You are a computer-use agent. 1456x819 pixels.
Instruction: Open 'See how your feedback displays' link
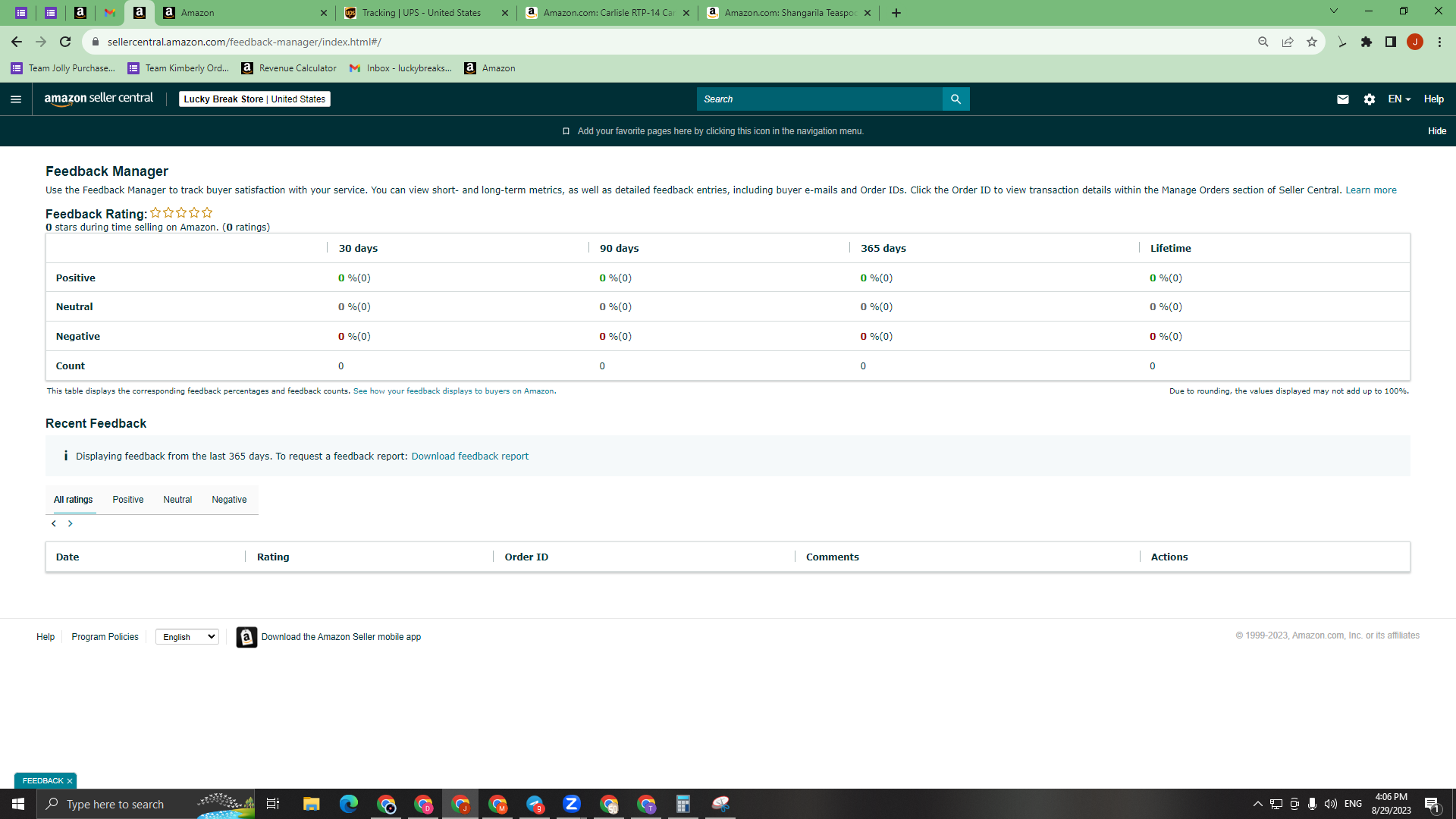pyautogui.click(x=453, y=391)
